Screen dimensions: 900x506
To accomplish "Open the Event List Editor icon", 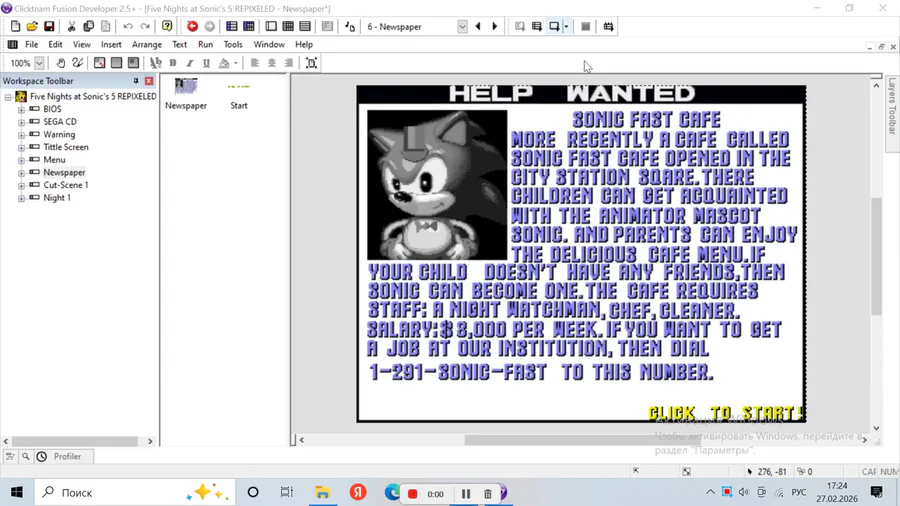I will (305, 26).
